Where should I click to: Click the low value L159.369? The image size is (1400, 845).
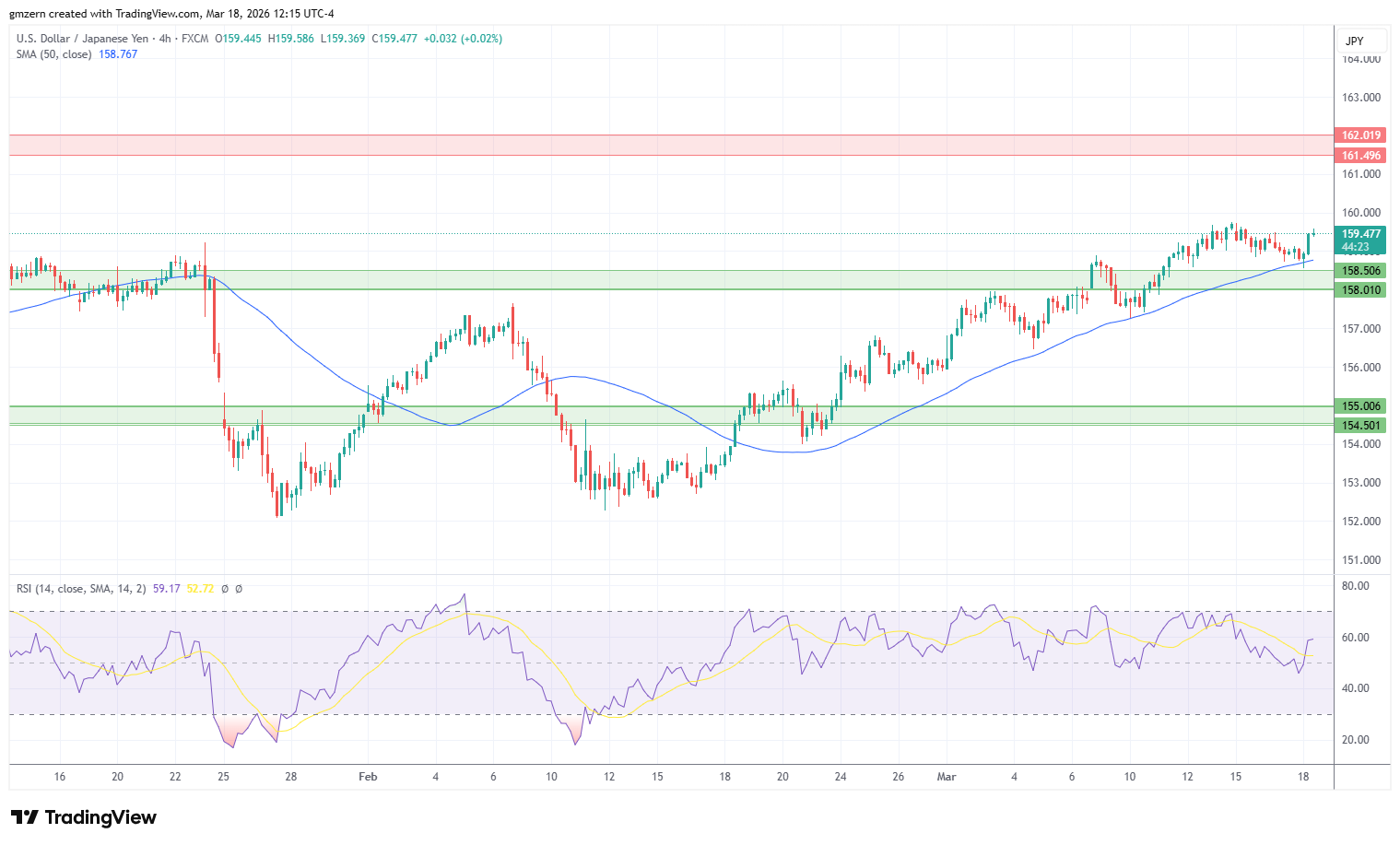coord(343,39)
